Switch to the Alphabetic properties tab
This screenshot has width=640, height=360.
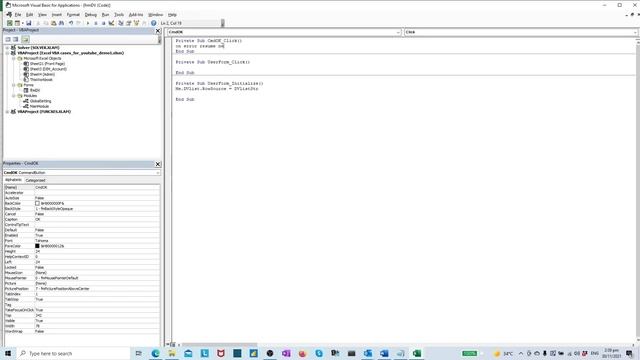[13, 180]
